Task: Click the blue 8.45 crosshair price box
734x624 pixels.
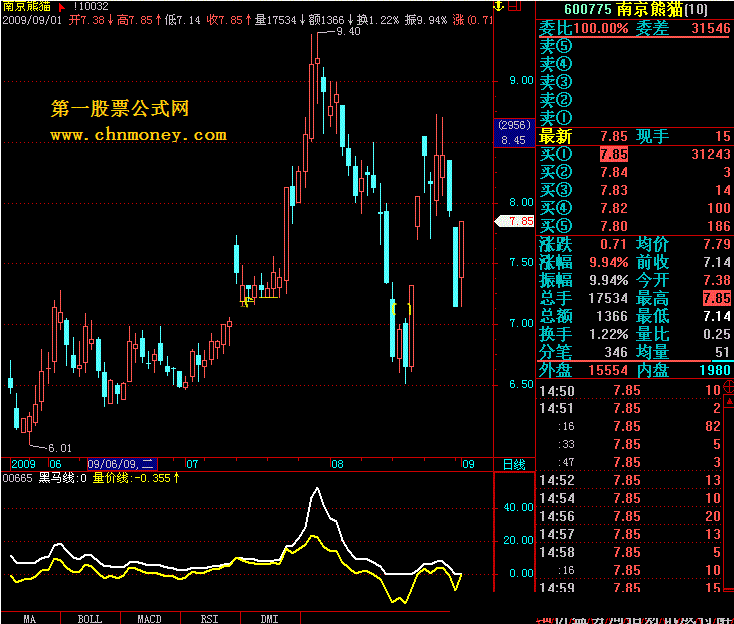Action: (x=514, y=133)
